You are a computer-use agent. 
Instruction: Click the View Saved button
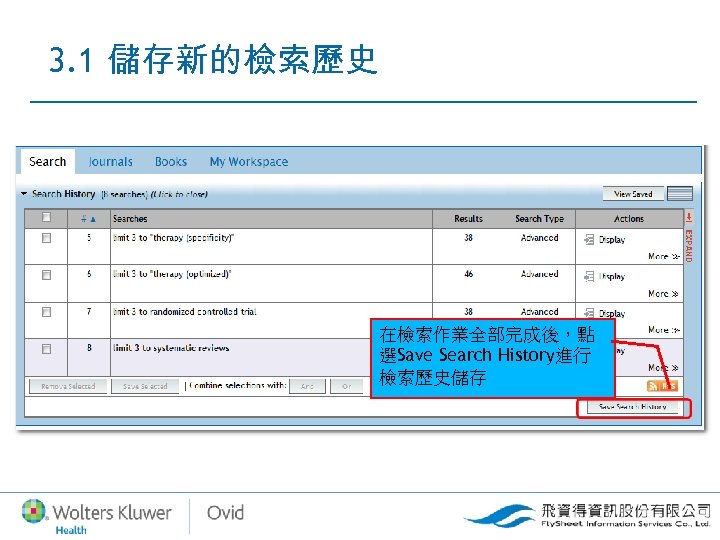(633, 194)
